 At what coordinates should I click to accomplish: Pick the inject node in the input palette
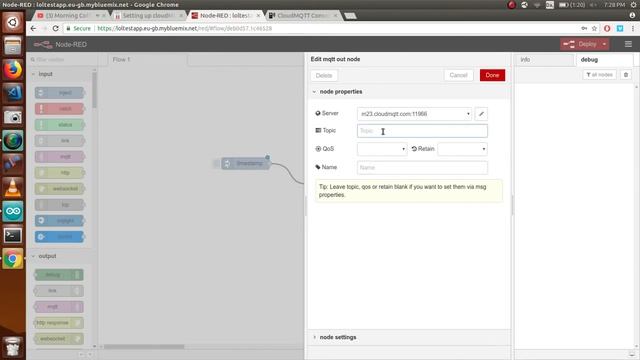(x=60, y=93)
